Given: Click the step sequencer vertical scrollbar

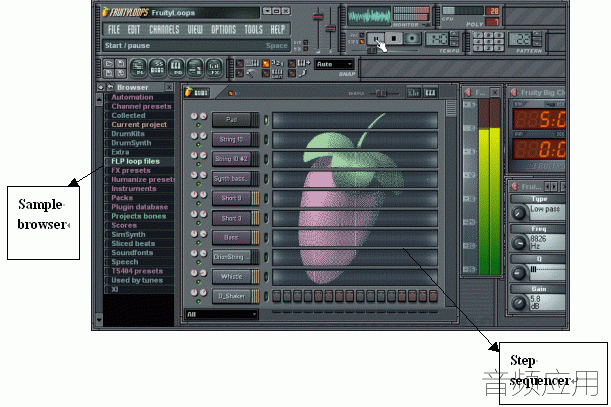Looking at the screenshot, I should click(x=451, y=108).
